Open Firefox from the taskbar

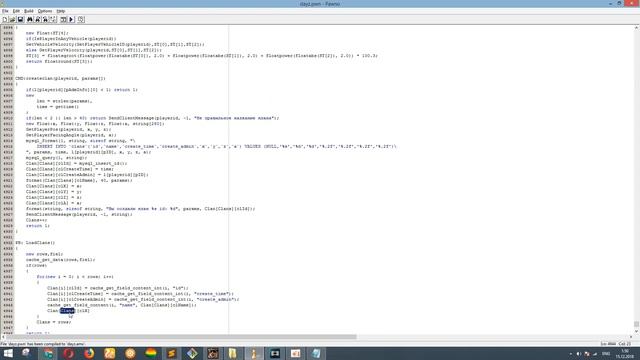click(89, 353)
